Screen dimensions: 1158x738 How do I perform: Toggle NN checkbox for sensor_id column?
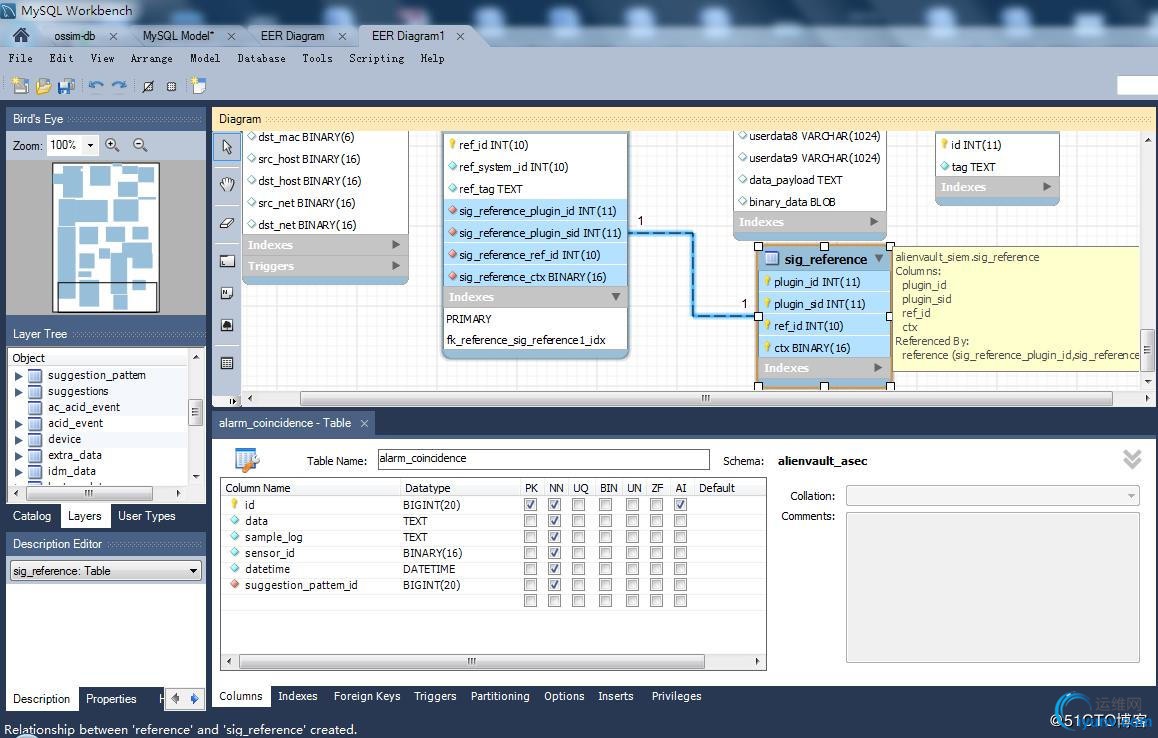tap(554, 553)
